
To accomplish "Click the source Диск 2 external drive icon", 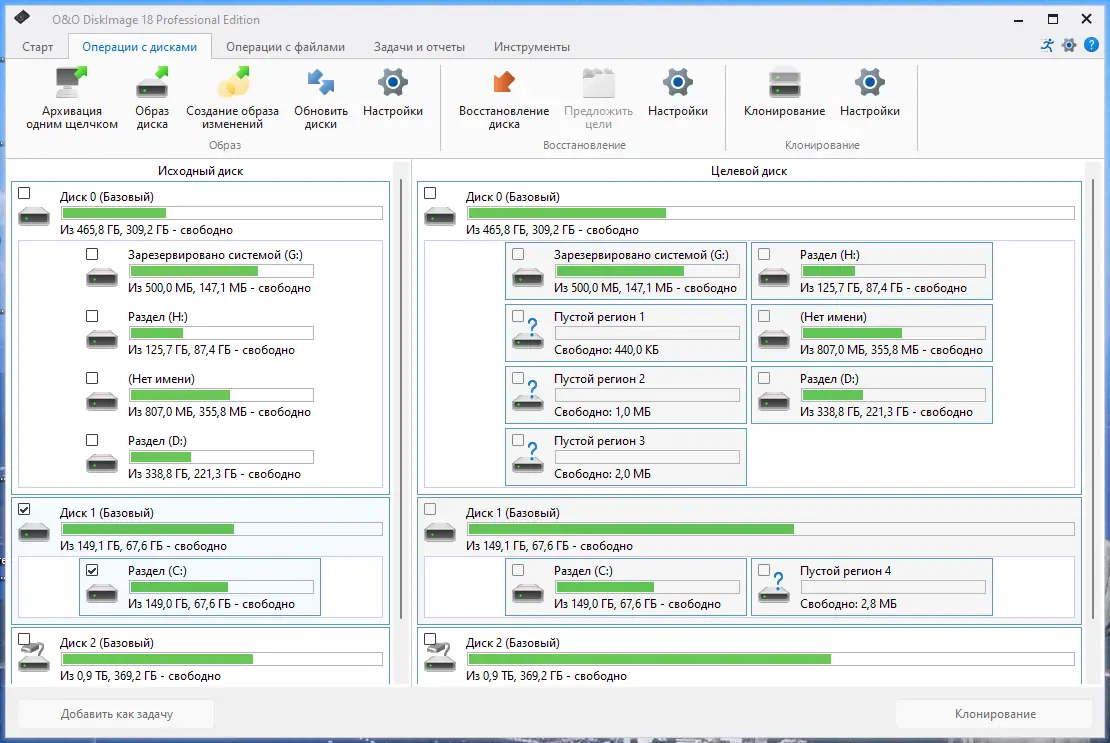I will pos(34,655).
